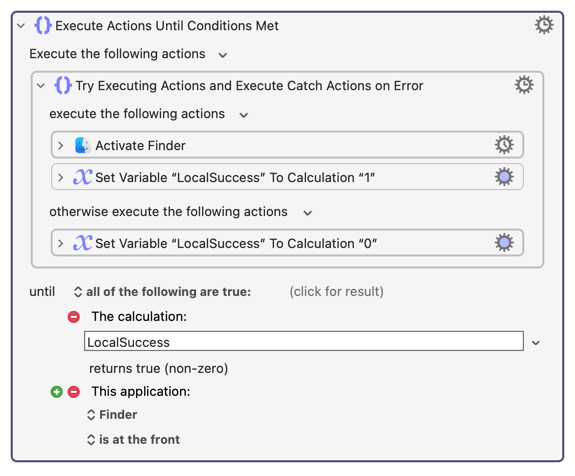
Task: Collapse the Execute Actions Until Conditions Met action
Action: (21, 26)
